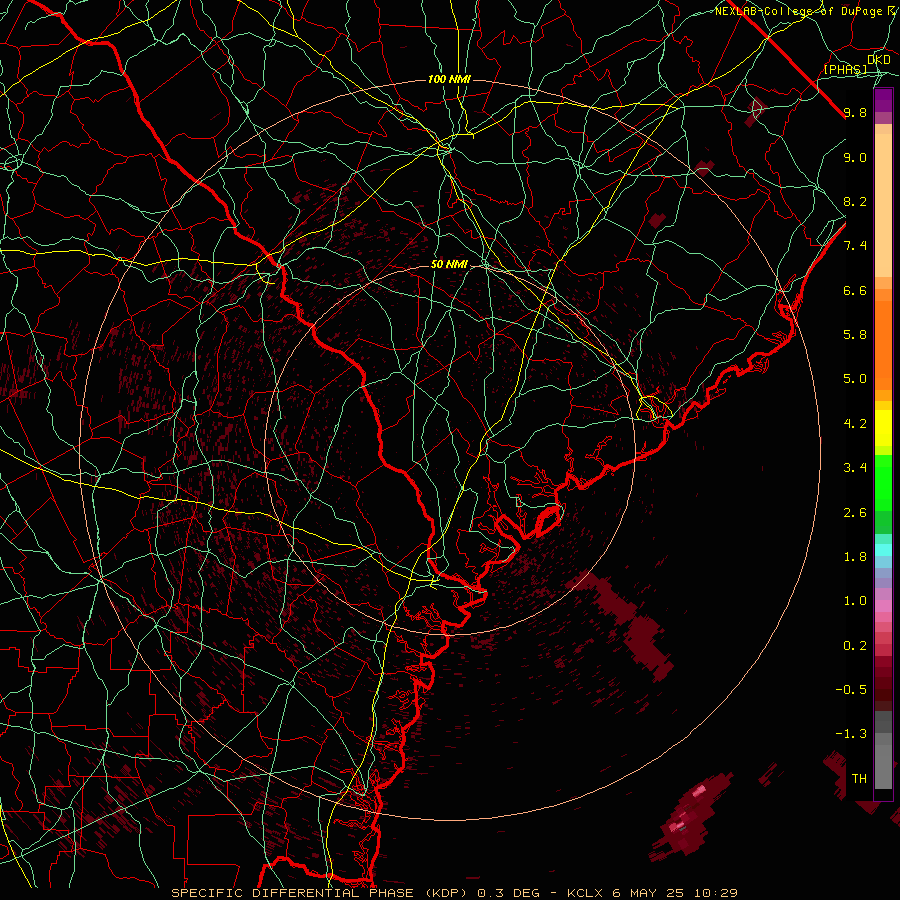900x900 pixels.
Task: Click the 8.2 scale value
Action: [x=855, y=201]
